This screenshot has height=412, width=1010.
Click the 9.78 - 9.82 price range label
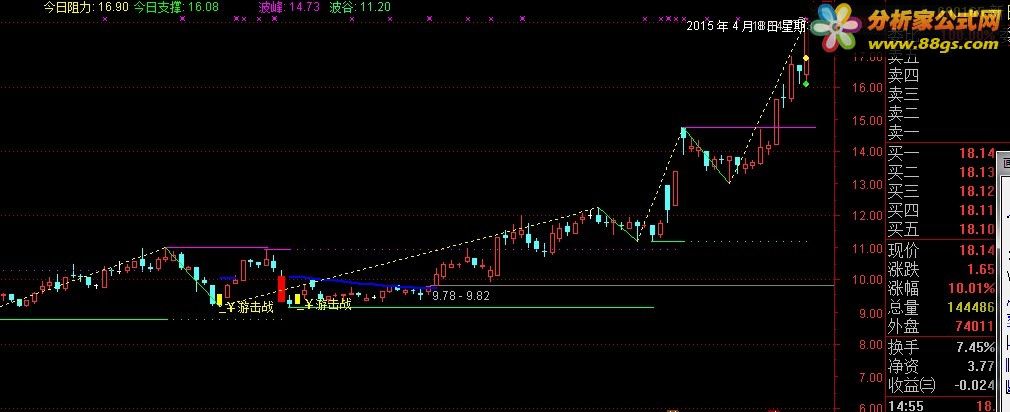(x=461, y=296)
